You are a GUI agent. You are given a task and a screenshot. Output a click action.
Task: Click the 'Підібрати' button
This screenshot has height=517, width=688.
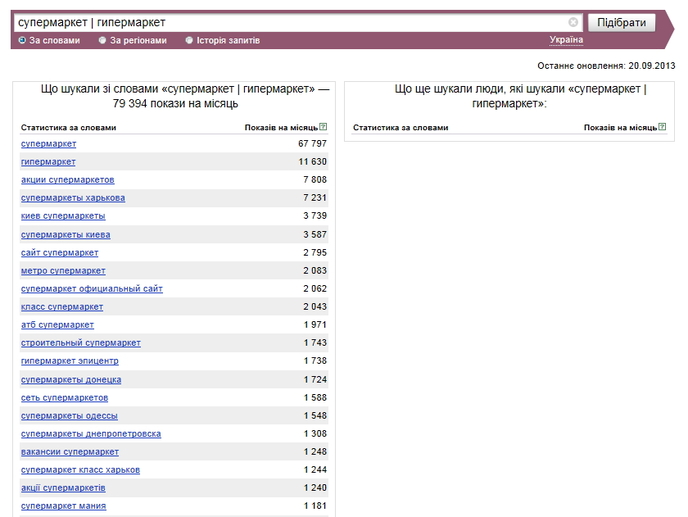621,22
